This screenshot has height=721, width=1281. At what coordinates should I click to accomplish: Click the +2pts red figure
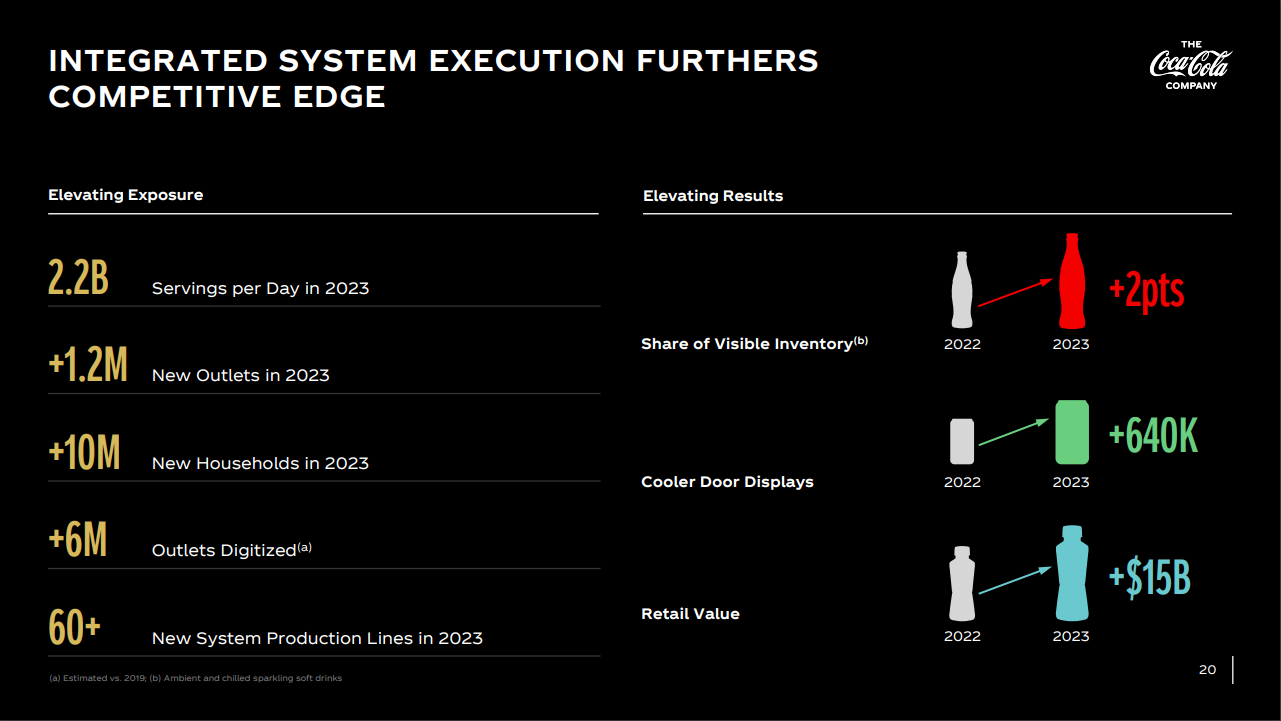point(1147,291)
